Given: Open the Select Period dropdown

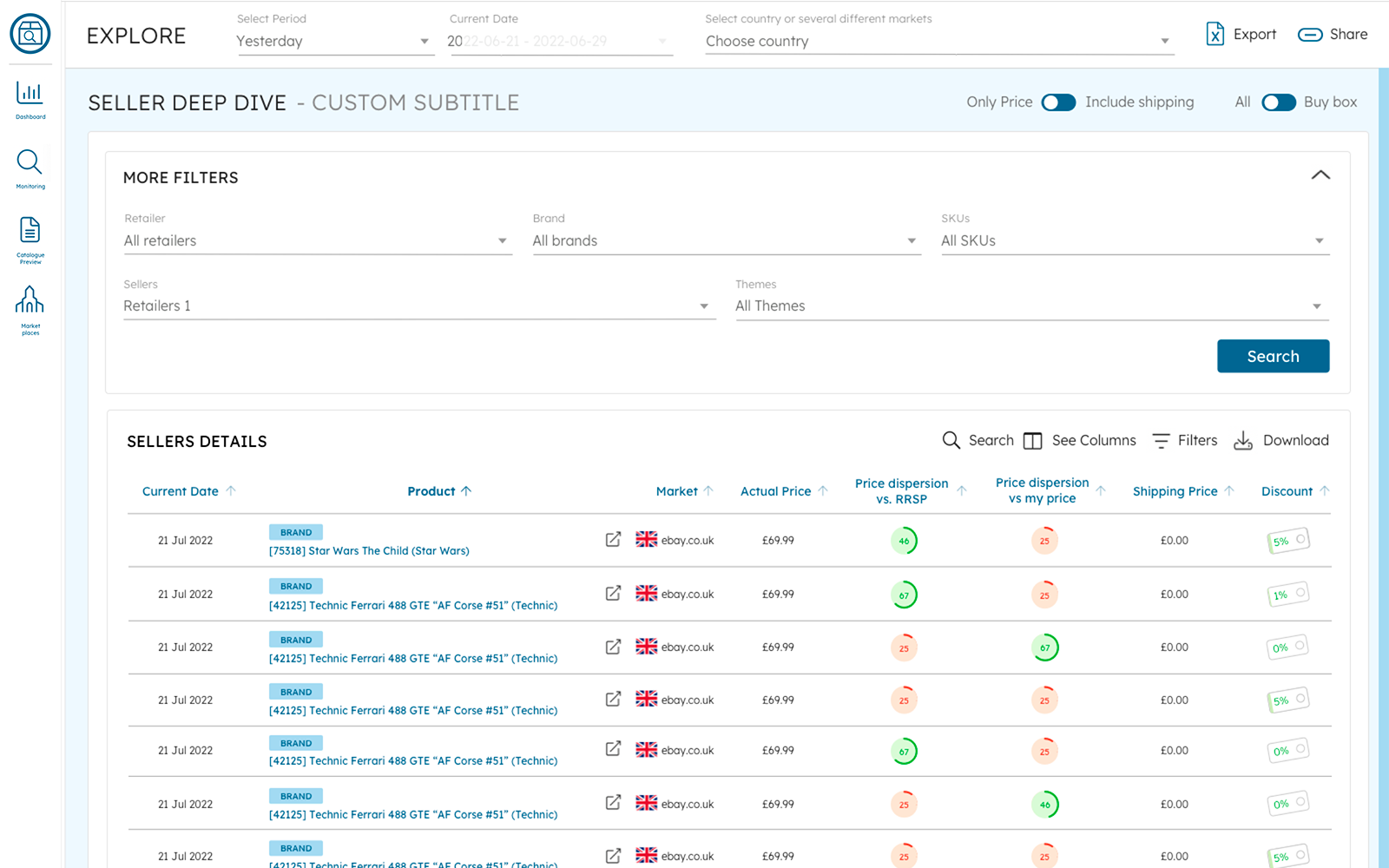Looking at the screenshot, I should (x=335, y=42).
